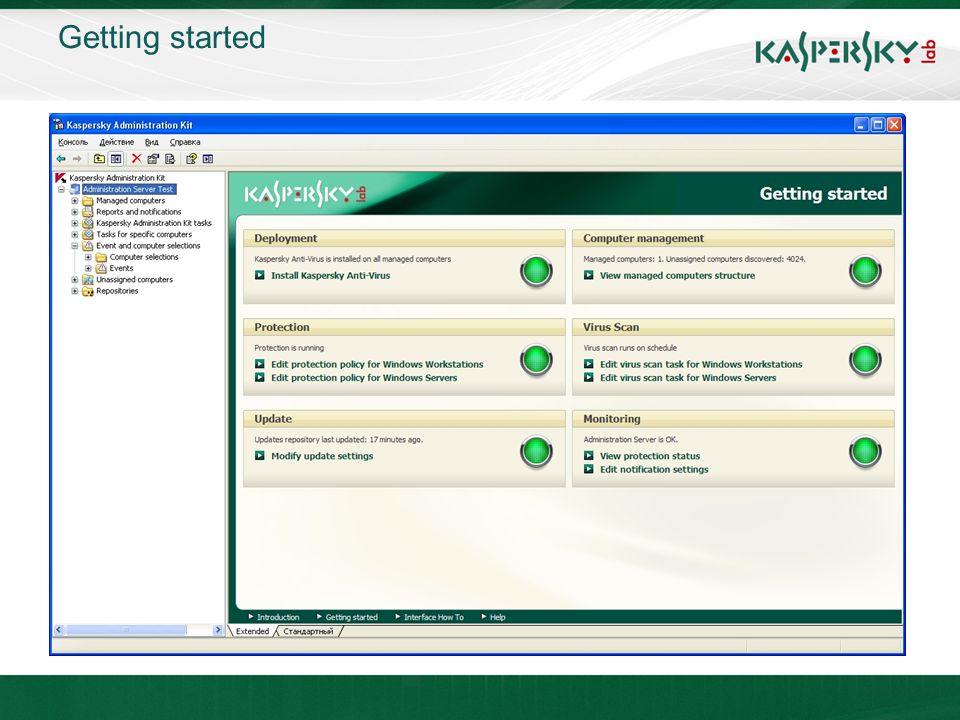Screen dimensions: 960x720
Task: Edit protection policy for Windows Workstations
Action: [x=377, y=364]
